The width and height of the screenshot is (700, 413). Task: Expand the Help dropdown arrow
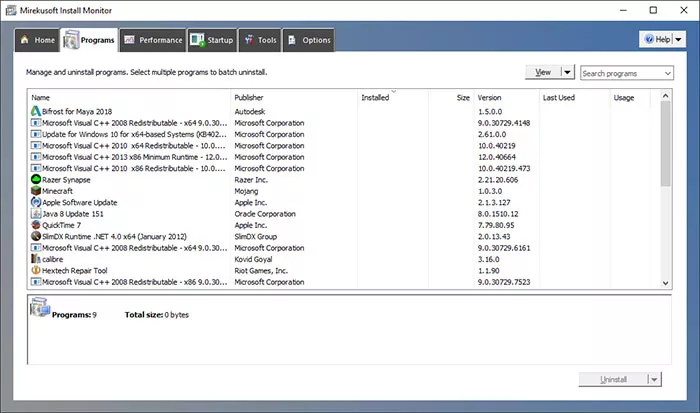click(x=679, y=39)
